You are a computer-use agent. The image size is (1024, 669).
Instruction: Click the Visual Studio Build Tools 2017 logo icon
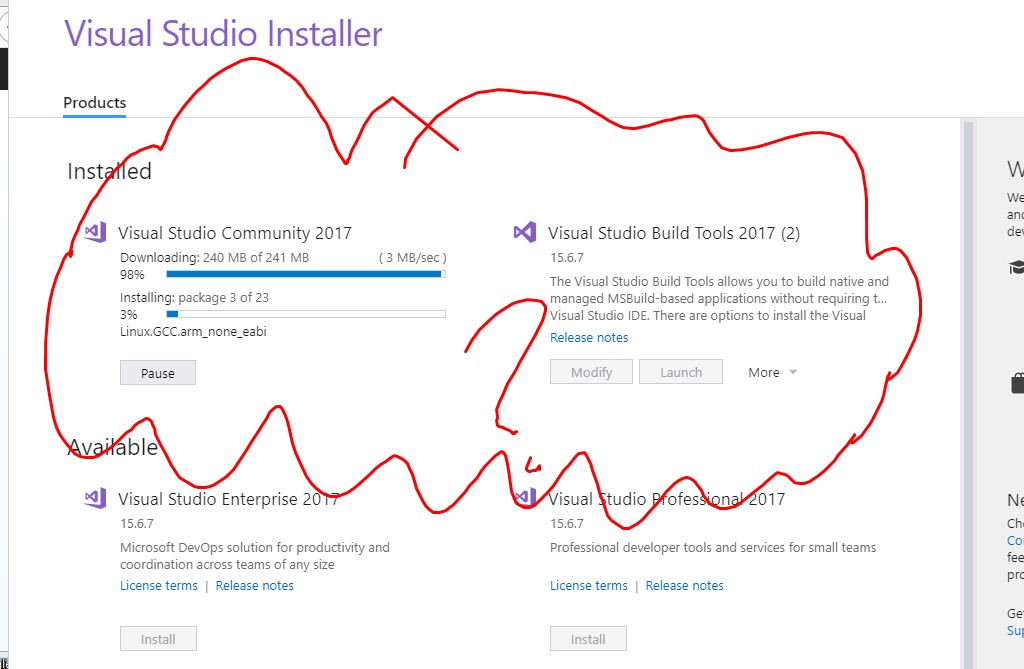pyautogui.click(x=525, y=232)
